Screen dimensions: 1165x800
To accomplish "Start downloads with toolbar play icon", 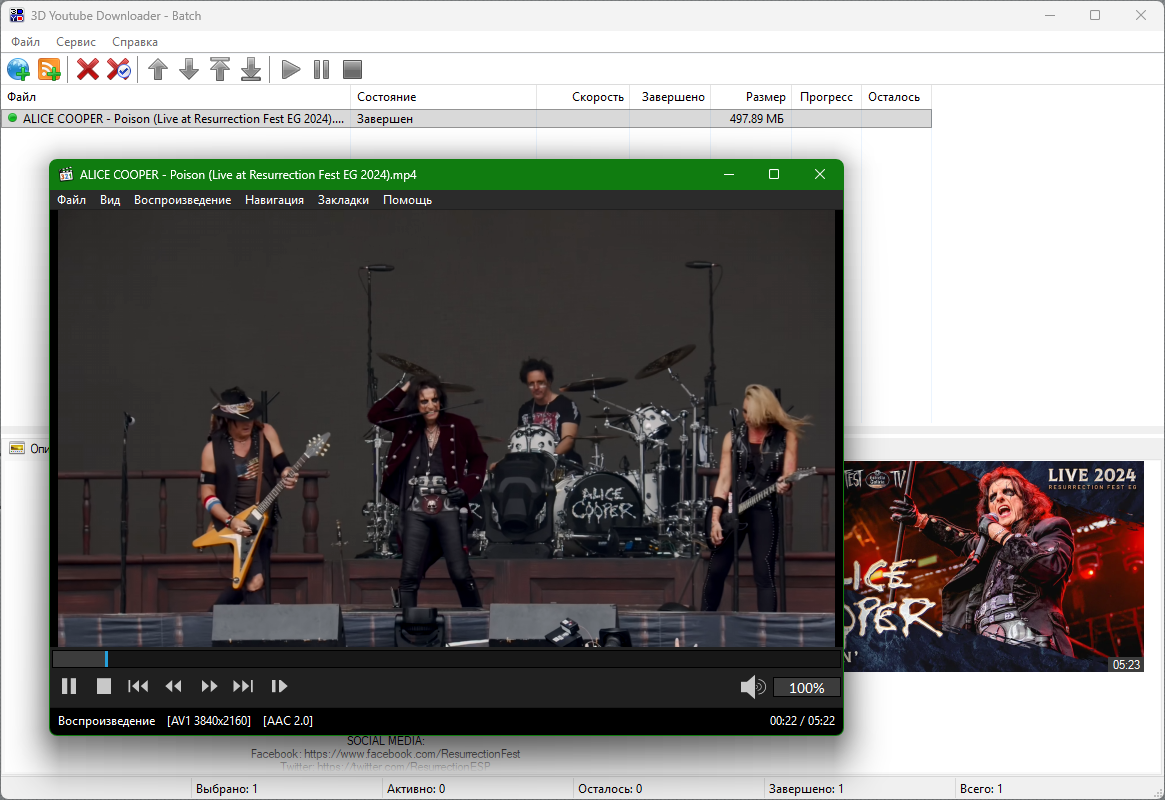I will (x=291, y=70).
